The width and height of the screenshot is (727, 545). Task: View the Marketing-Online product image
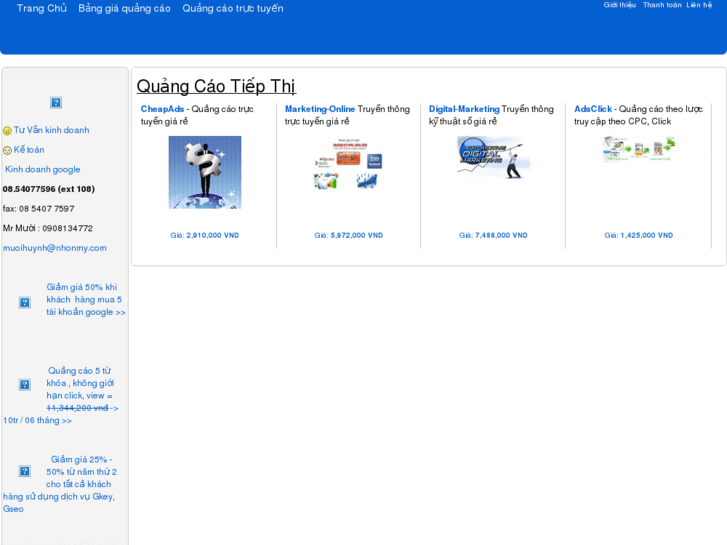349,163
